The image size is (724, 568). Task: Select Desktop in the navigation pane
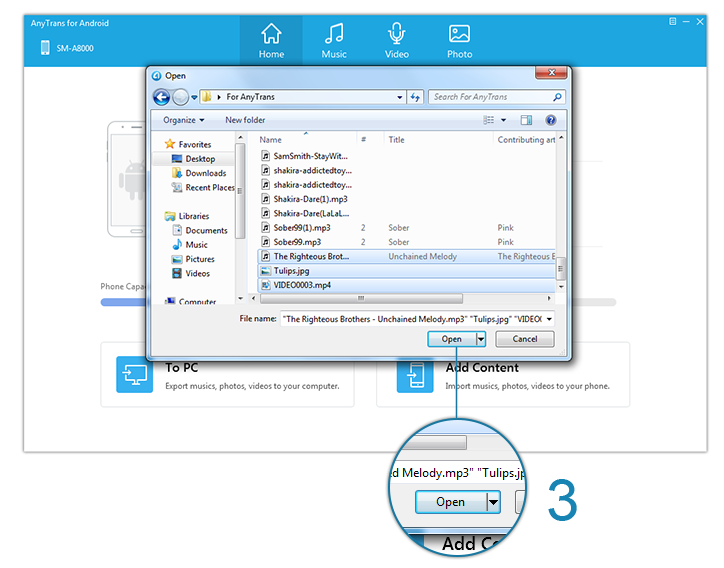click(x=193, y=158)
